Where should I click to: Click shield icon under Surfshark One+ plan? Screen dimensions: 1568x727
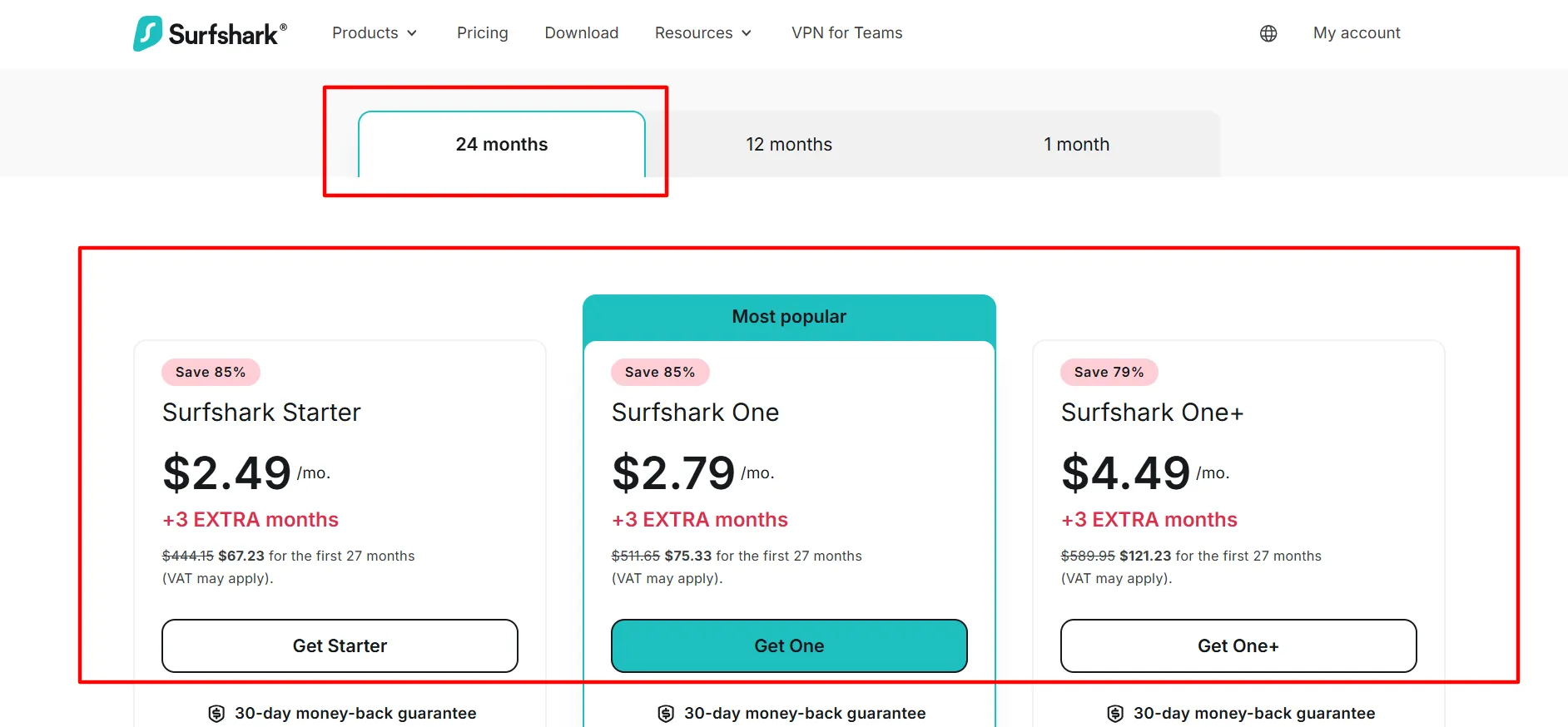(x=1115, y=714)
